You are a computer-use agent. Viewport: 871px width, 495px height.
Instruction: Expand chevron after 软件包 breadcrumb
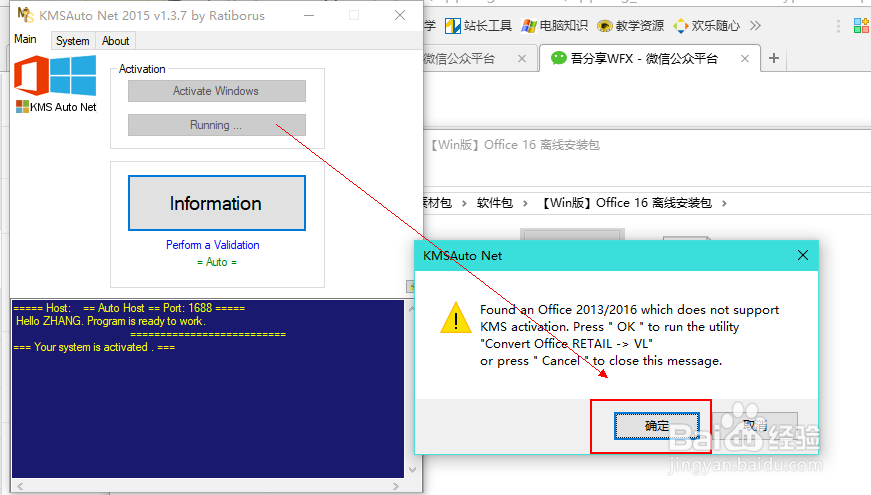click(x=525, y=203)
